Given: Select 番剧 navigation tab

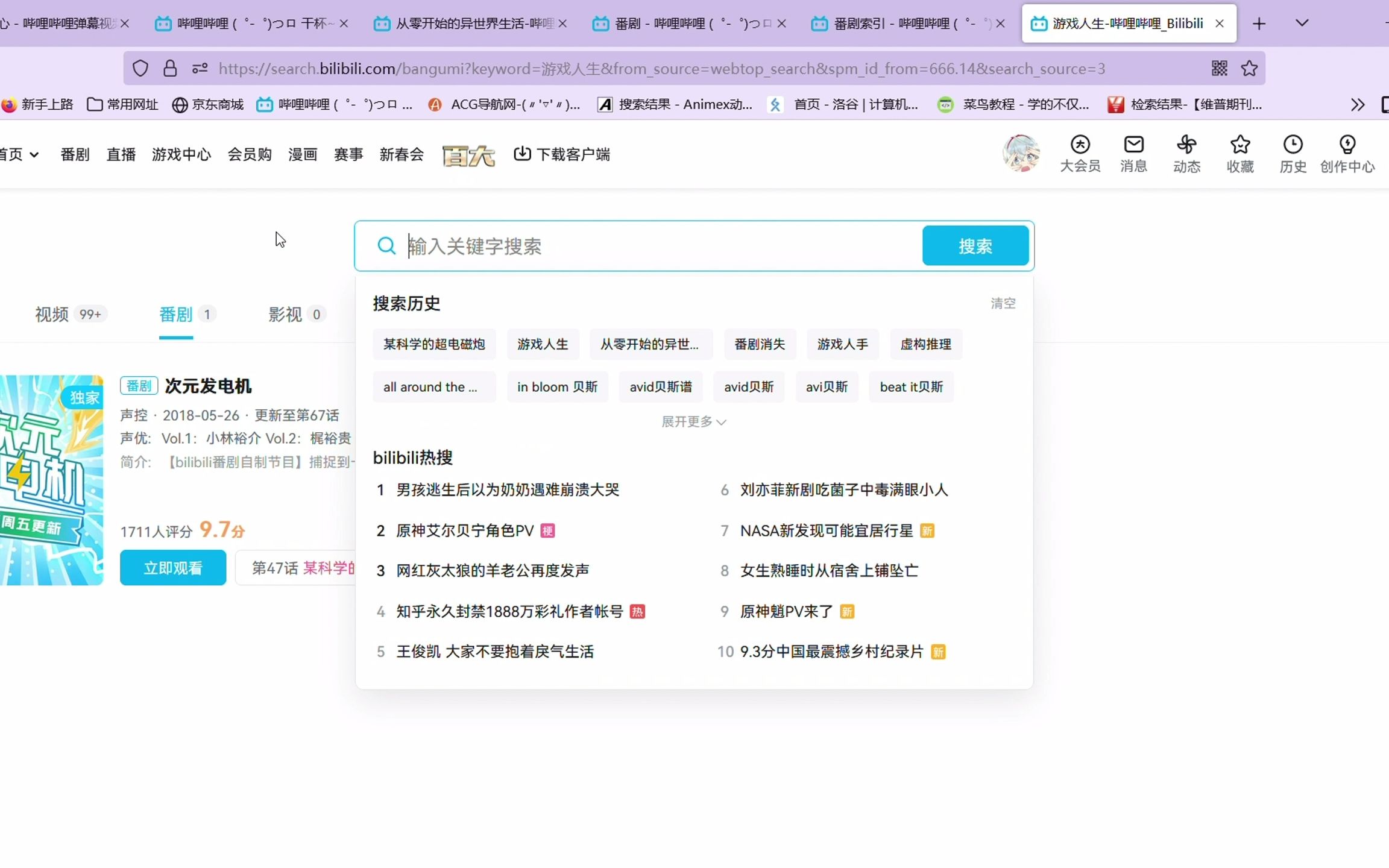Looking at the screenshot, I should 74,153.
